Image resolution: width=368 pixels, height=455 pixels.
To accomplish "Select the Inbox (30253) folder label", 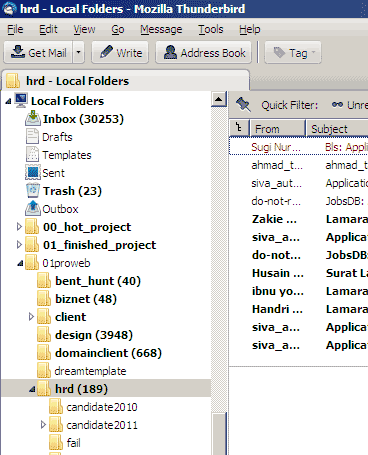I will [x=83, y=119].
